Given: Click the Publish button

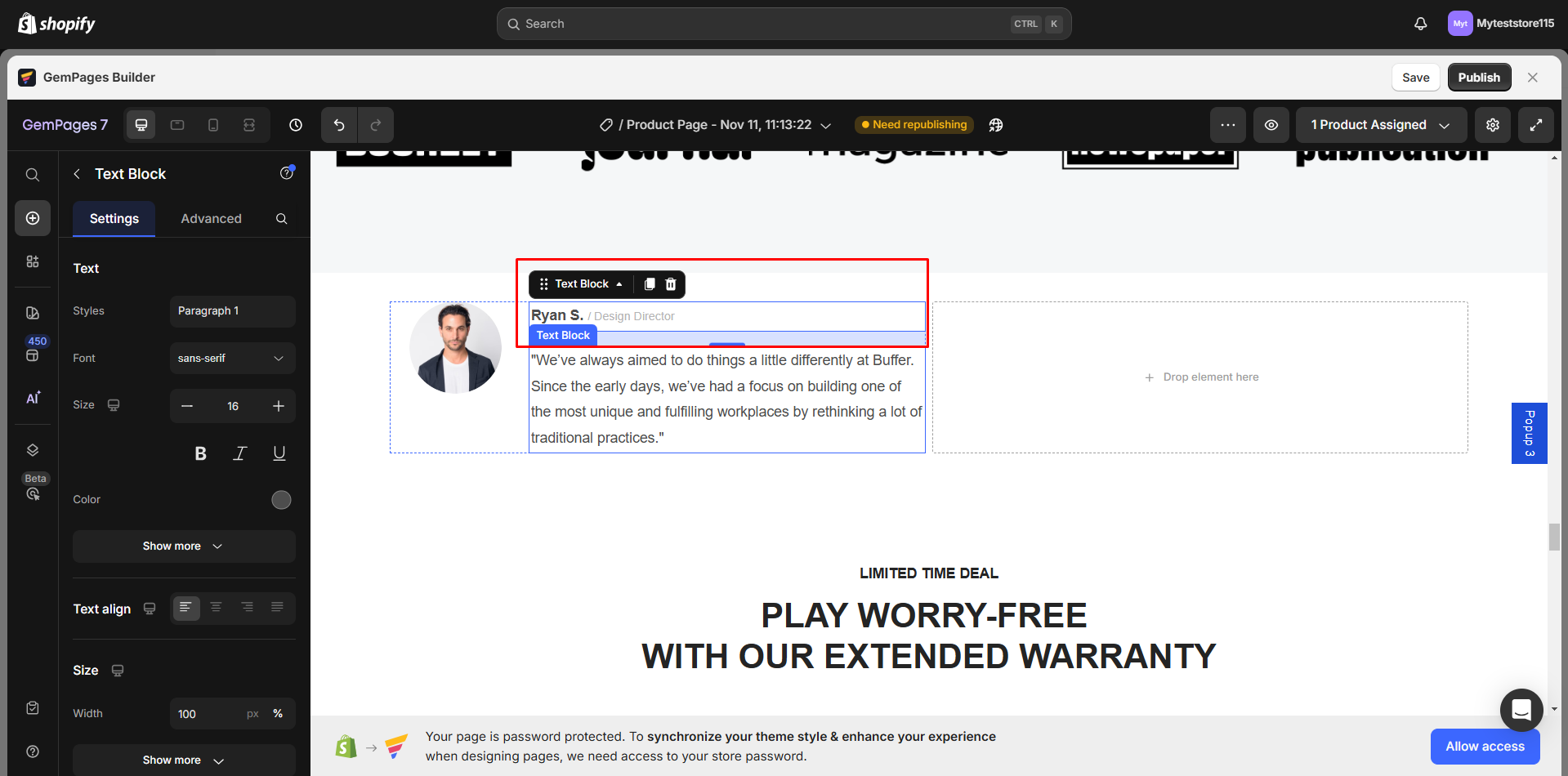Looking at the screenshot, I should (1479, 77).
